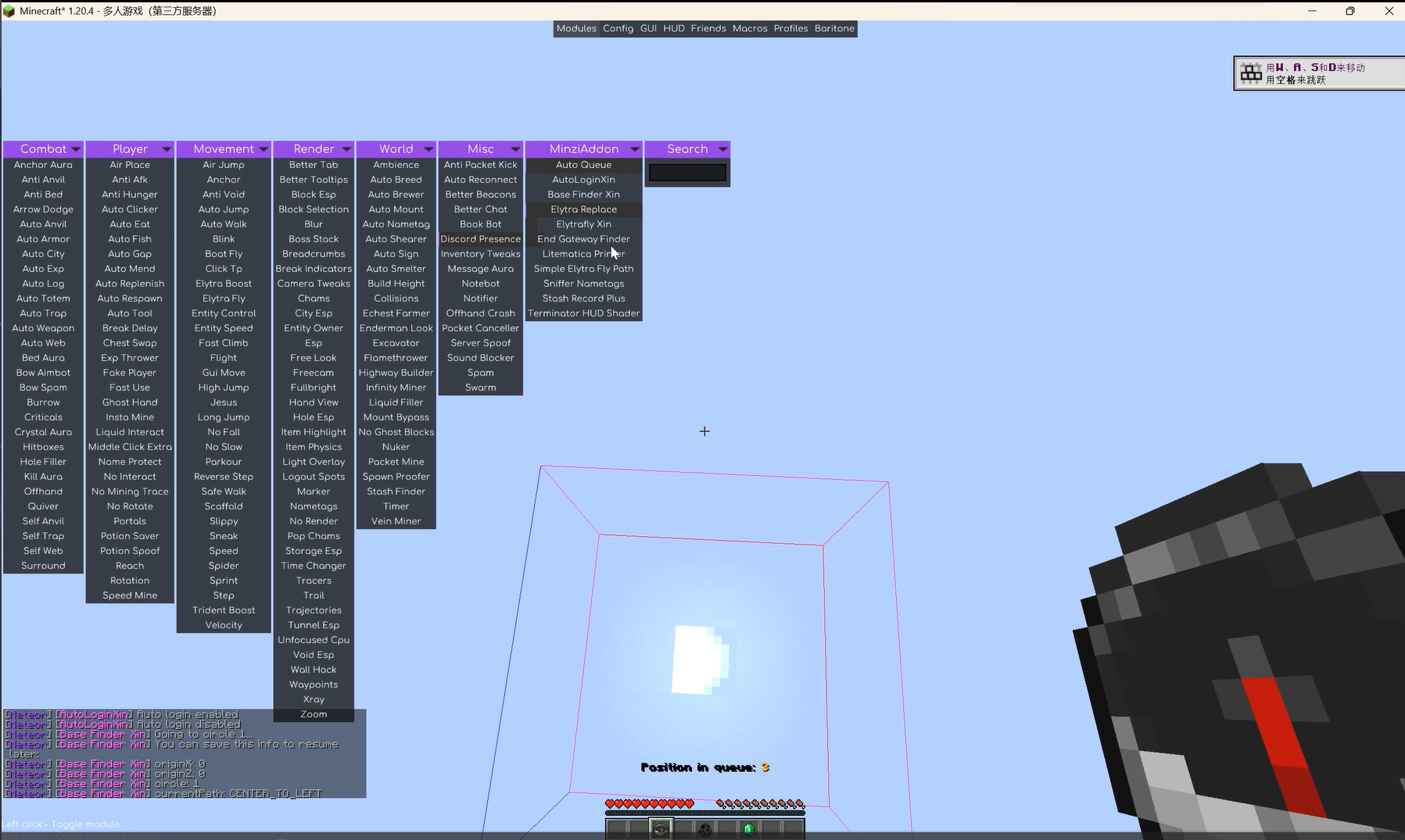1405x840 pixels.
Task: Toggle the Crystal Aura module
Action: click(x=43, y=432)
